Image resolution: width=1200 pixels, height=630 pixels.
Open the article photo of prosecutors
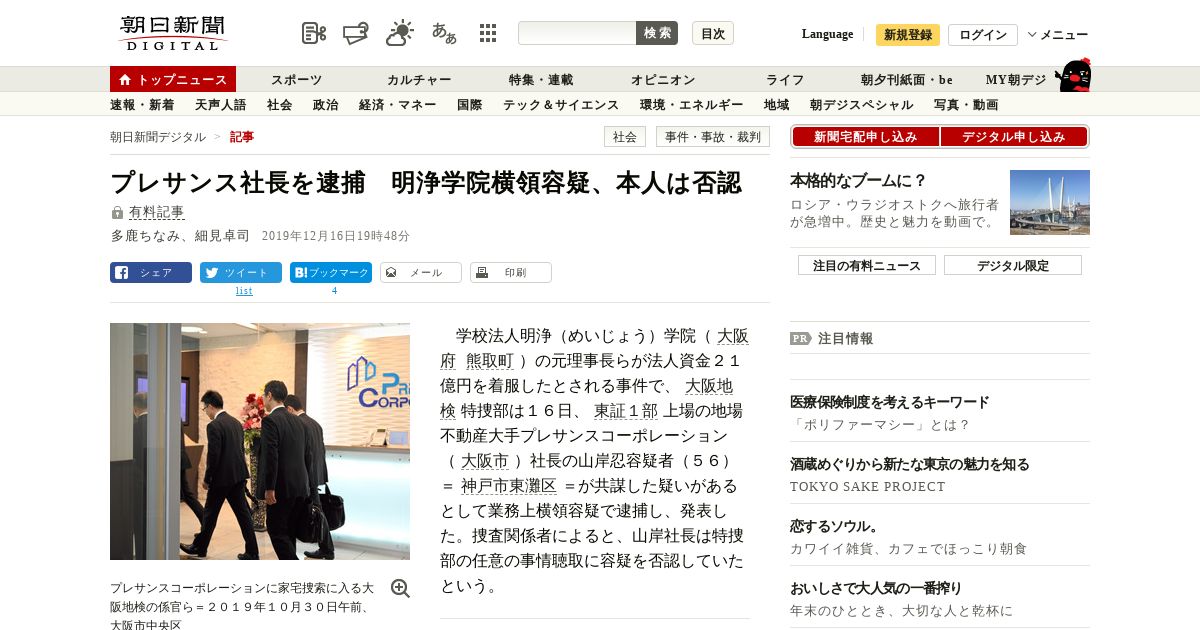(260, 441)
